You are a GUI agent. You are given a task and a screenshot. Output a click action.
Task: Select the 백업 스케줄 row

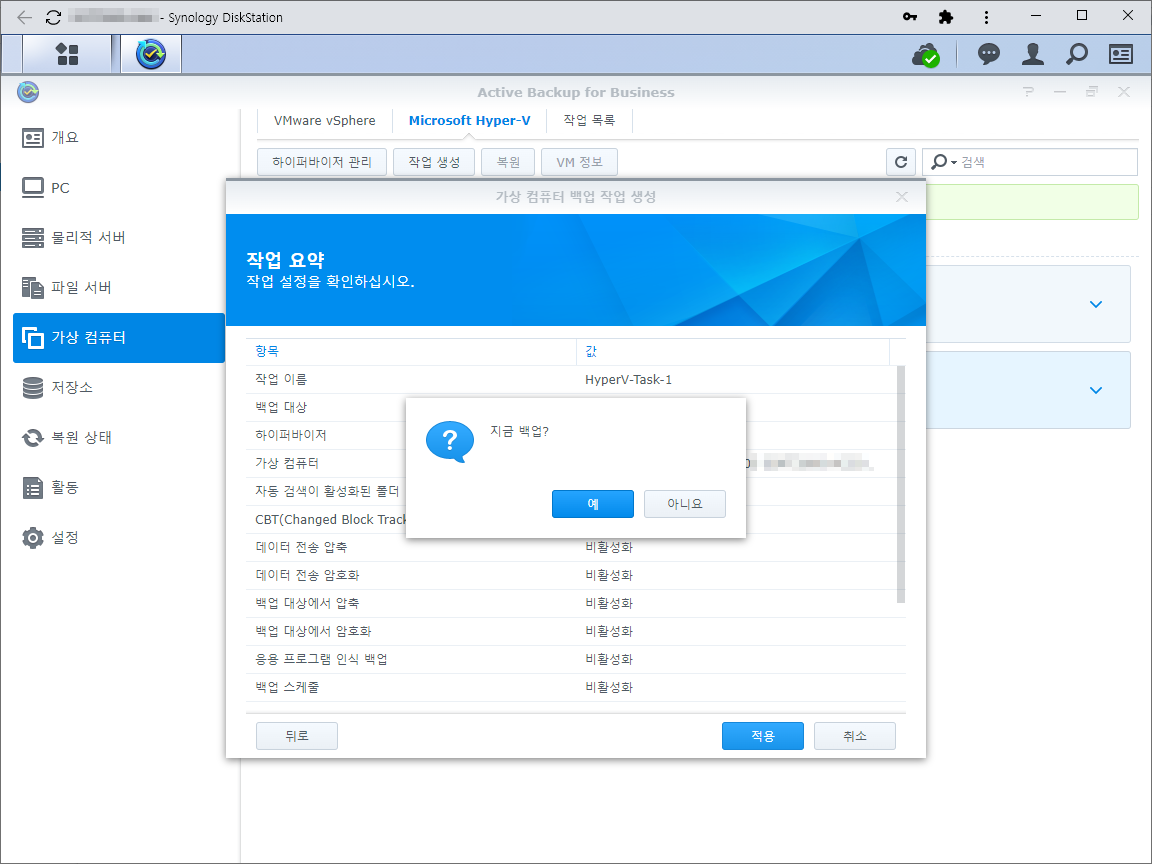[x=572, y=687]
